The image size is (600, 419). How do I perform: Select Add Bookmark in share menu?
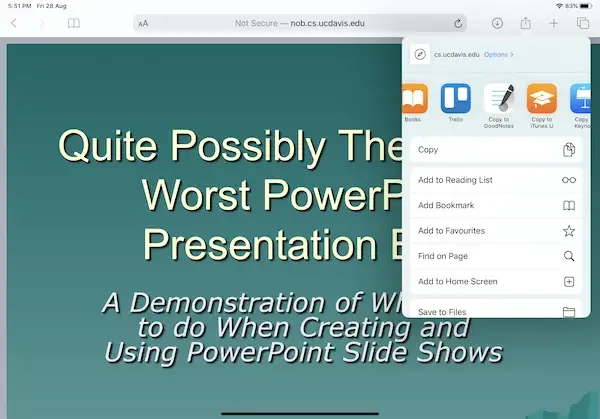click(x=496, y=205)
